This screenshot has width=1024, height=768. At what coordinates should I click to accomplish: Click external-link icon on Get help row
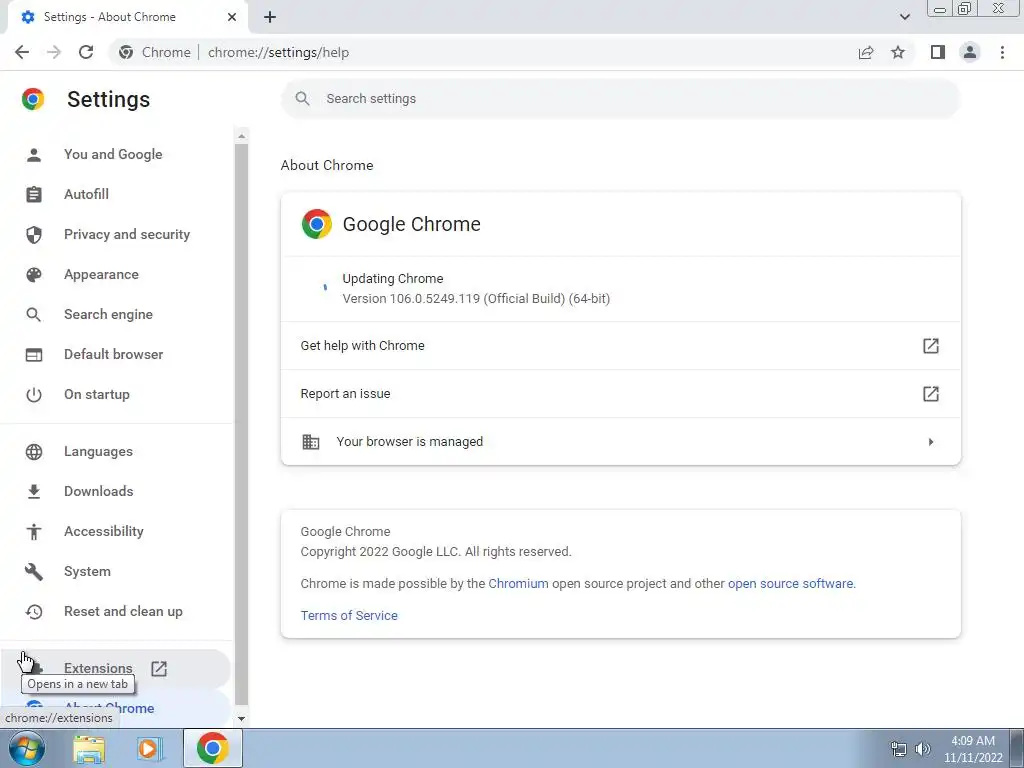point(931,345)
